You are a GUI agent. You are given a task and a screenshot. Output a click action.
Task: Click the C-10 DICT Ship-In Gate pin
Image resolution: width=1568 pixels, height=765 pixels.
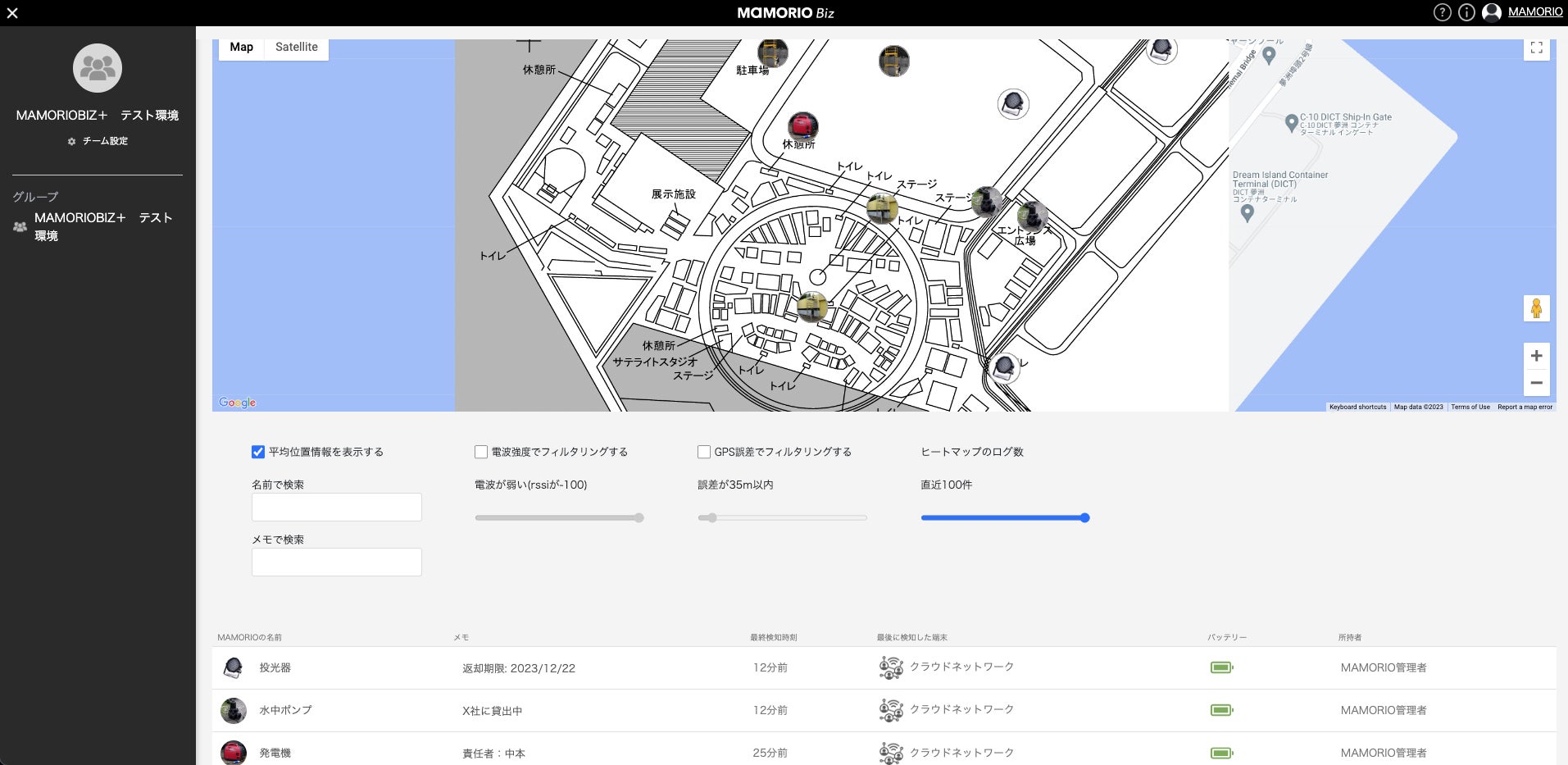tap(1291, 124)
